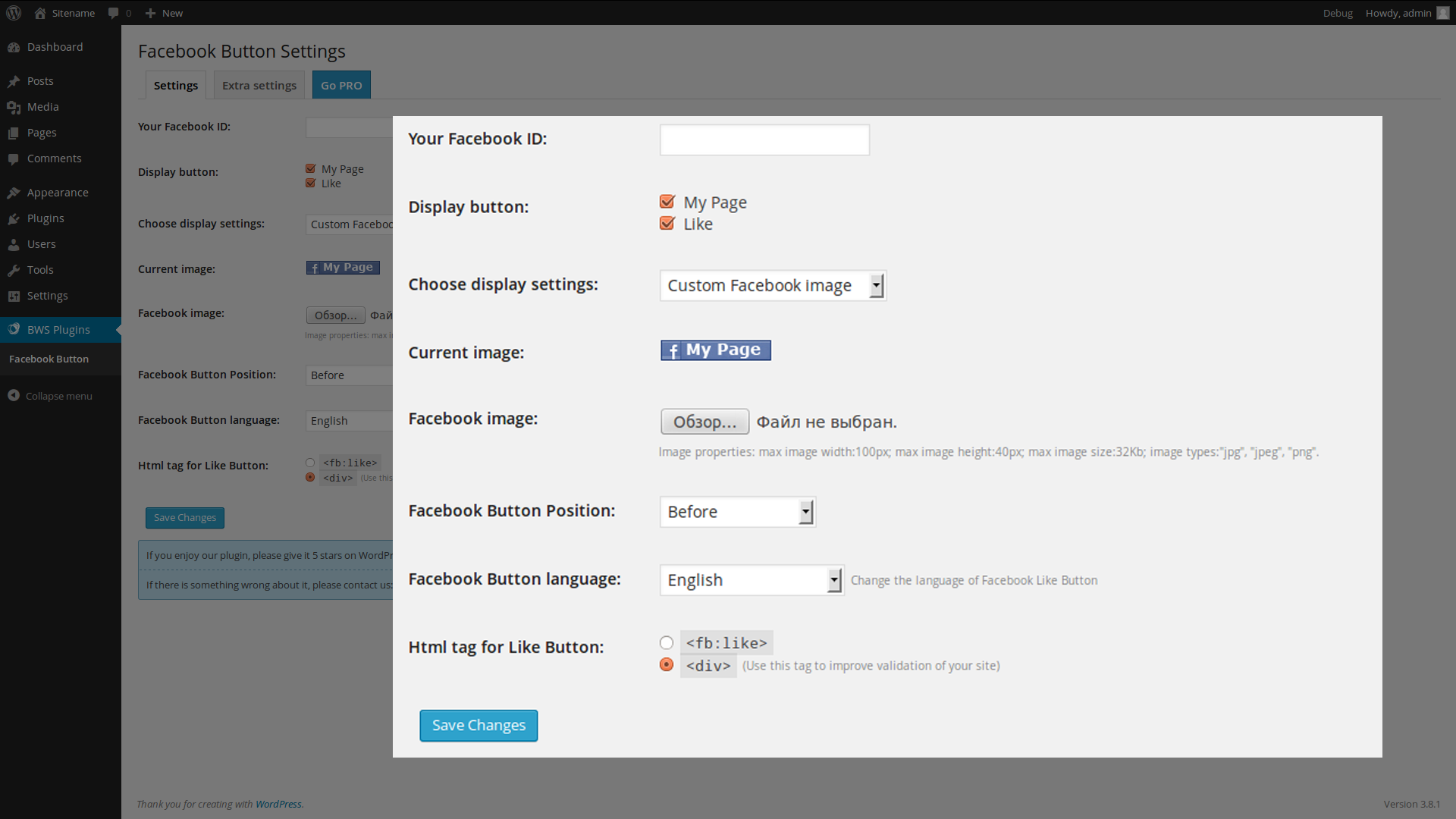Select the <div> radio button in the zoomed panel
Image resolution: width=1456 pixels, height=819 pixels.
click(667, 664)
